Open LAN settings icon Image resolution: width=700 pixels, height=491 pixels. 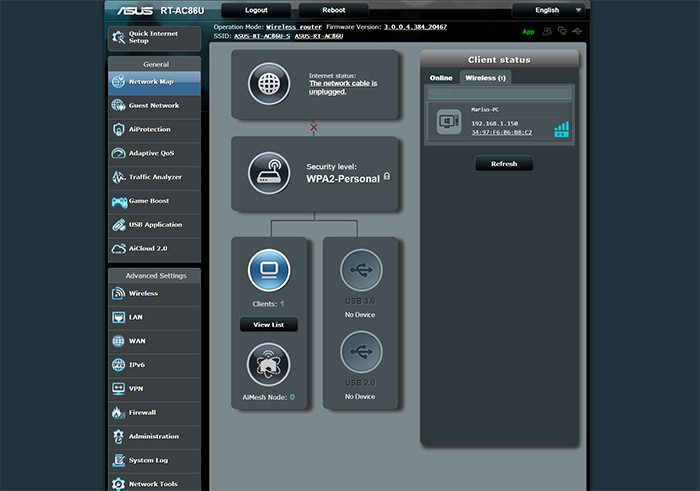pyautogui.click(x=118, y=317)
